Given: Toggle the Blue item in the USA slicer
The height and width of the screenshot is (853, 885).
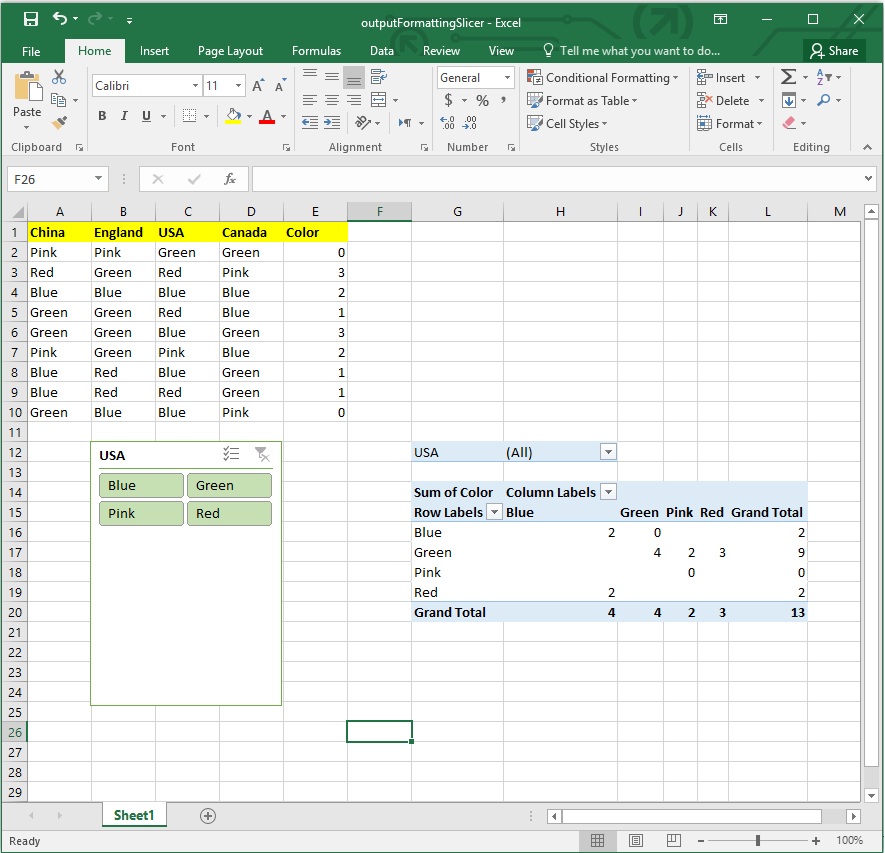Looking at the screenshot, I should pos(140,485).
